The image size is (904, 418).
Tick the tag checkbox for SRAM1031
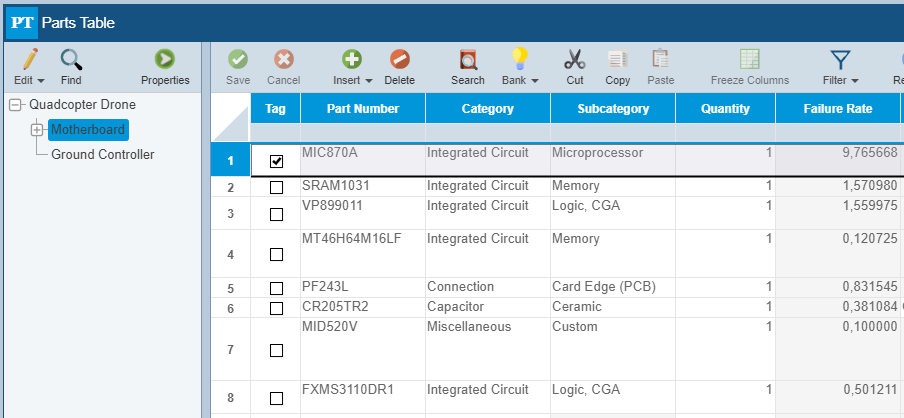coord(277,187)
